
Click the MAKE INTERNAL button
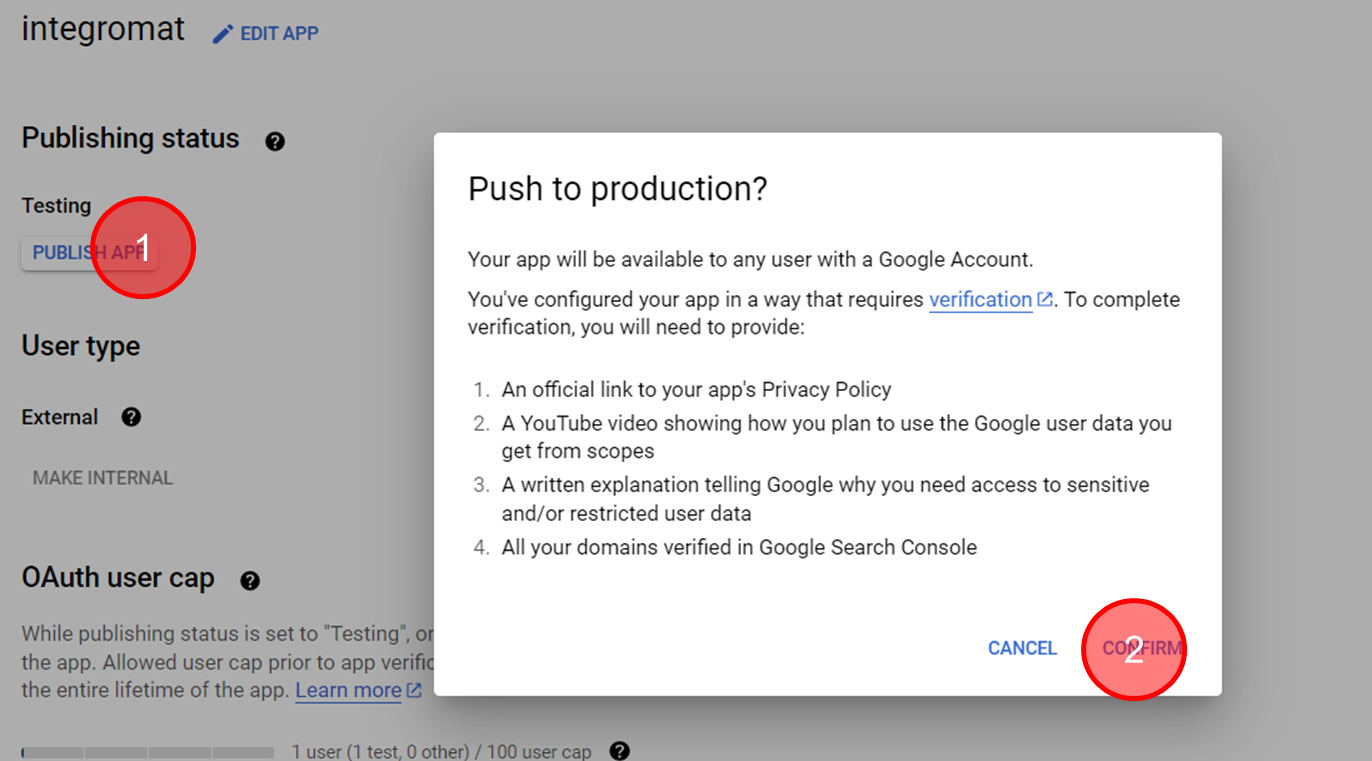click(x=103, y=478)
